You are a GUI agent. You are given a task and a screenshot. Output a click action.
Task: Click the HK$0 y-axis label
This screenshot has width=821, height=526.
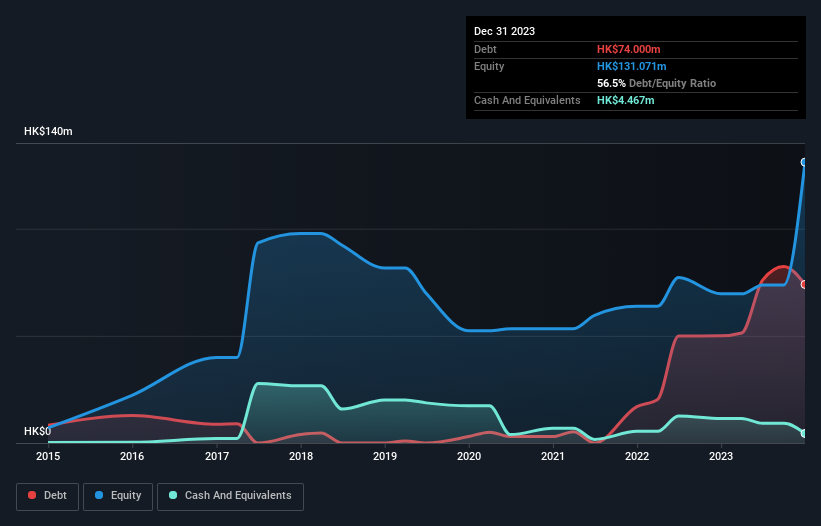click(37, 431)
